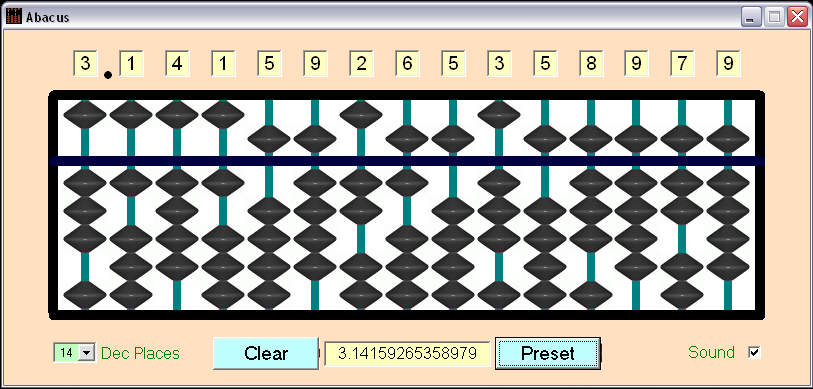Click the Preset button
813x389 pixels.
(548, 353)
